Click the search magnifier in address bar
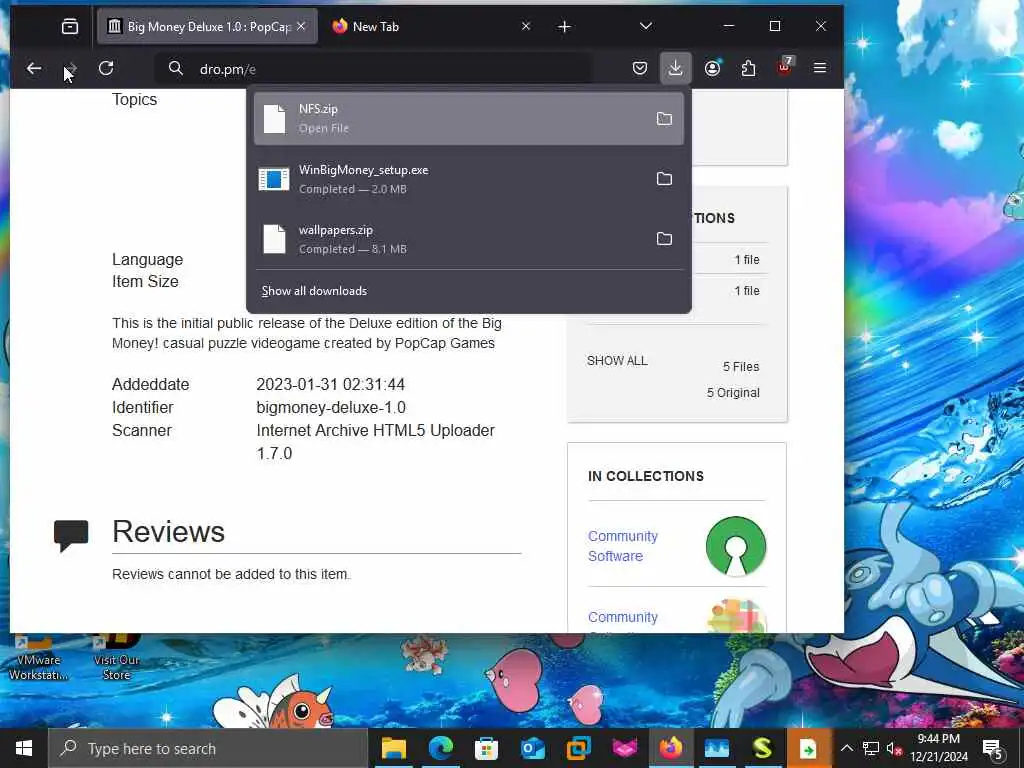Screen dimensions: 1024x768 tap(176, 68)
